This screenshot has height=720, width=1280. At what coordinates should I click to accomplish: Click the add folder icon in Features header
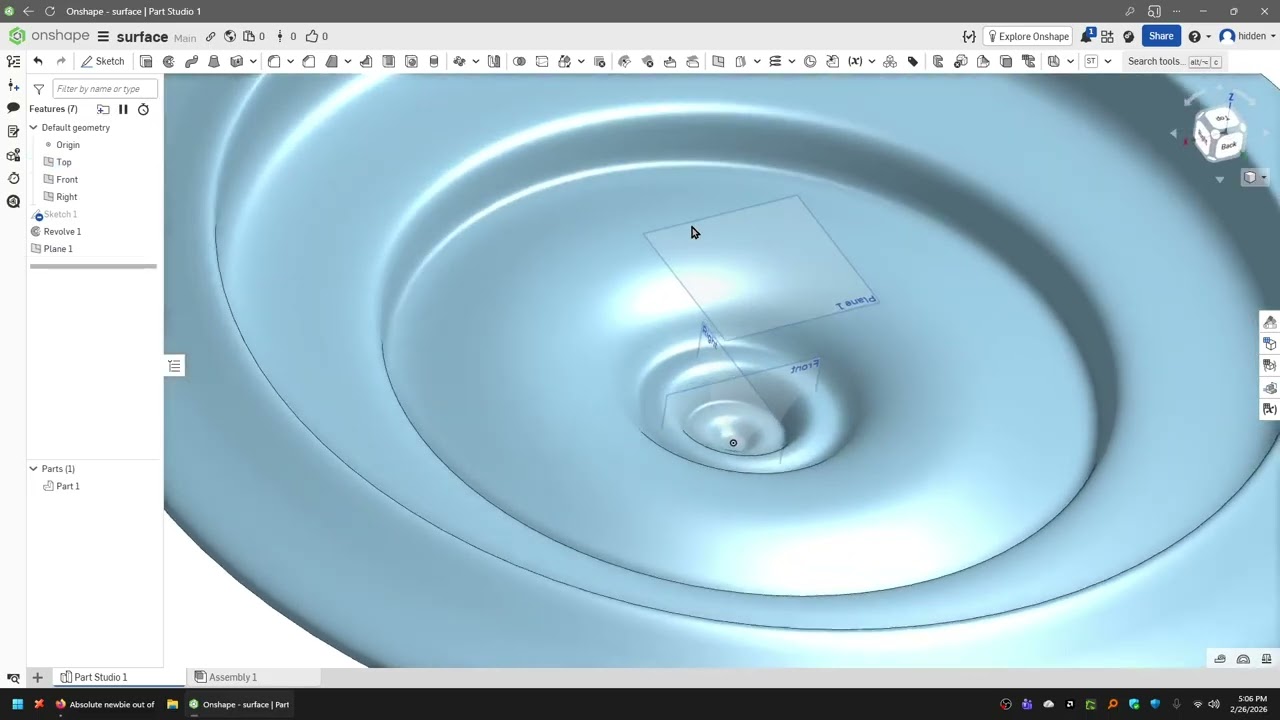[103, 109]
